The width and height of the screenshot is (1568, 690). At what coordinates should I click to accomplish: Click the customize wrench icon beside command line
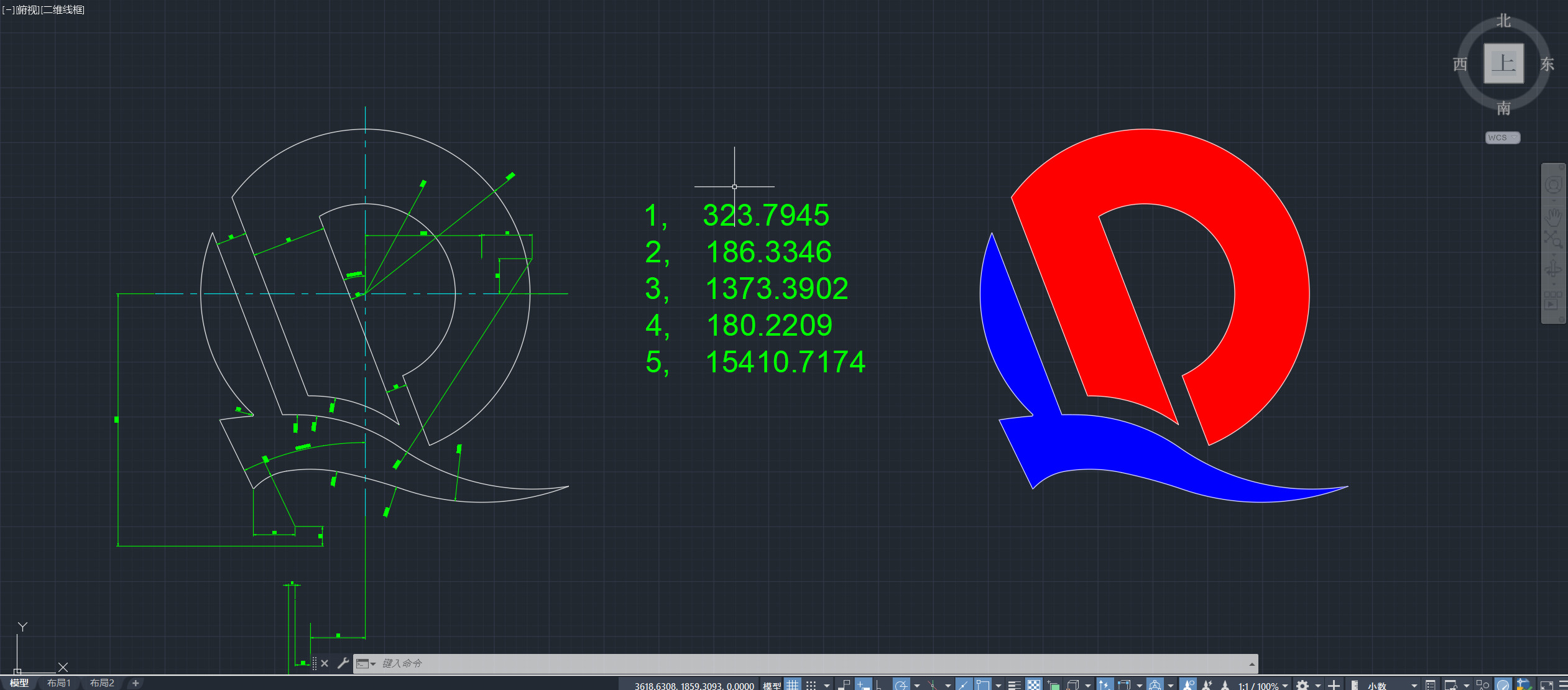coord(343,663)
